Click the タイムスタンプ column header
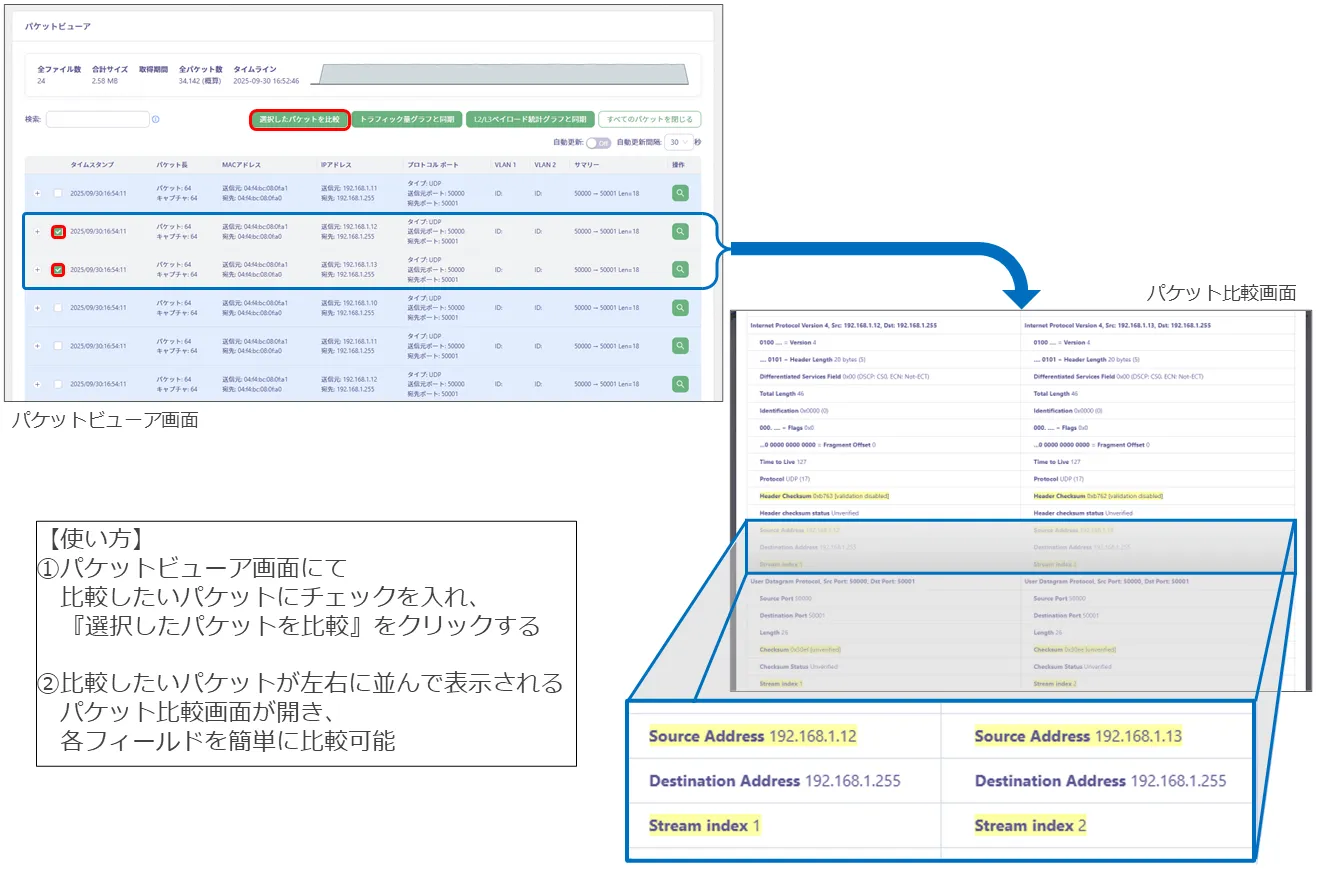 pyautogui.click(x=92, y=164)
